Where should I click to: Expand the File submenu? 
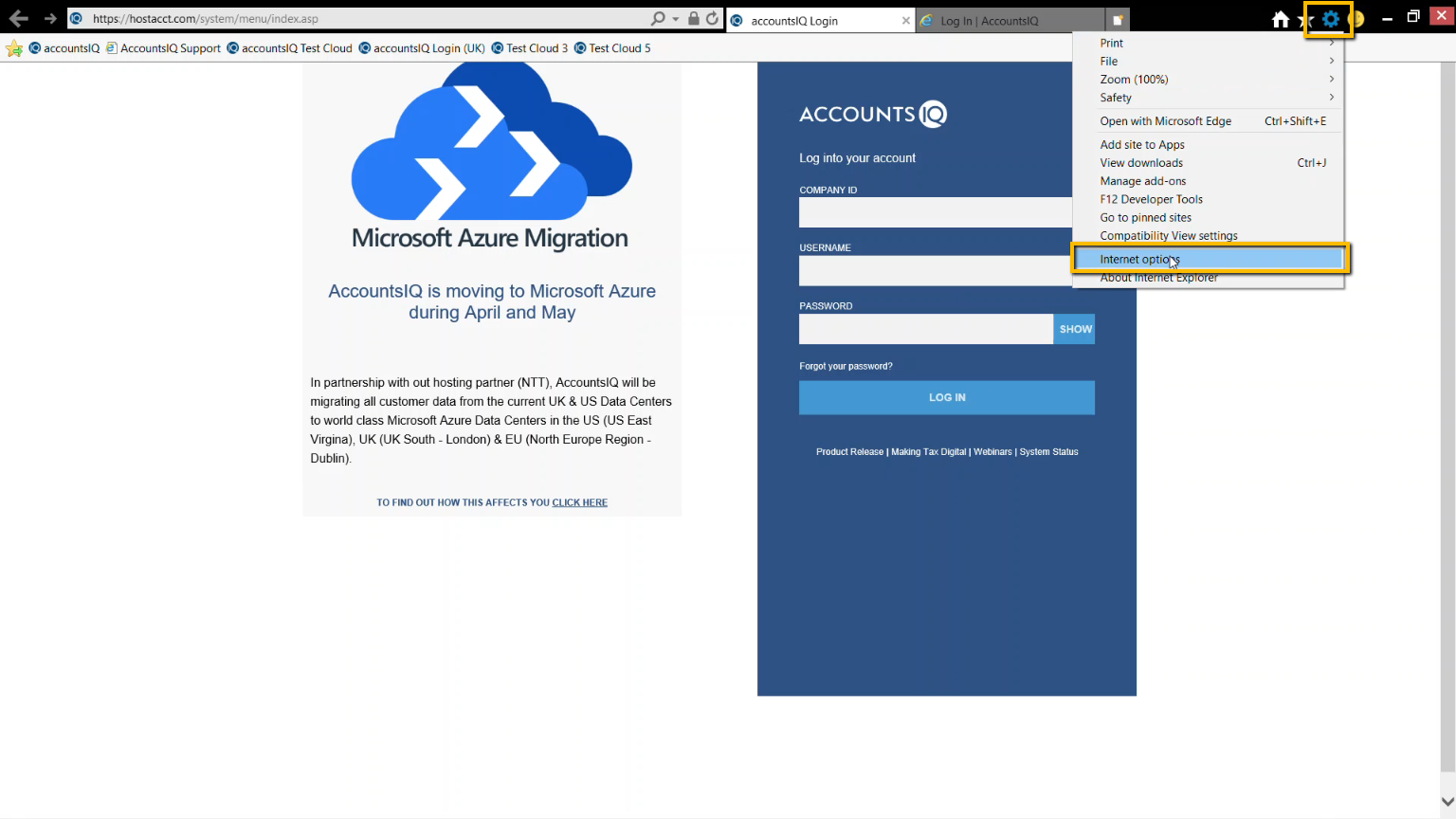point(1209,61)
